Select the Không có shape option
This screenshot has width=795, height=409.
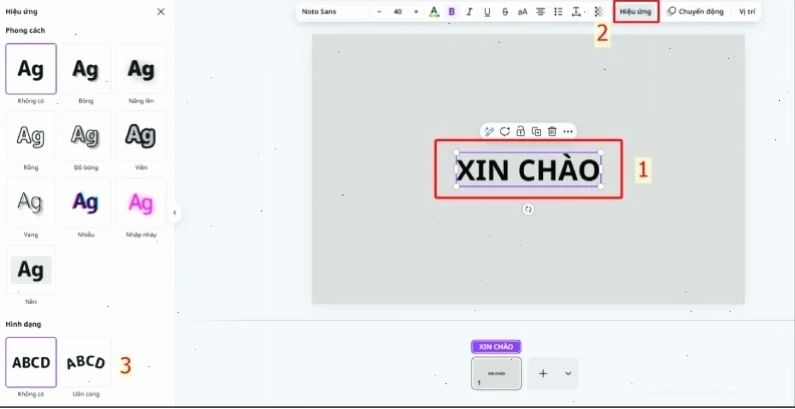pyautogui.click(x=31, y=362)
